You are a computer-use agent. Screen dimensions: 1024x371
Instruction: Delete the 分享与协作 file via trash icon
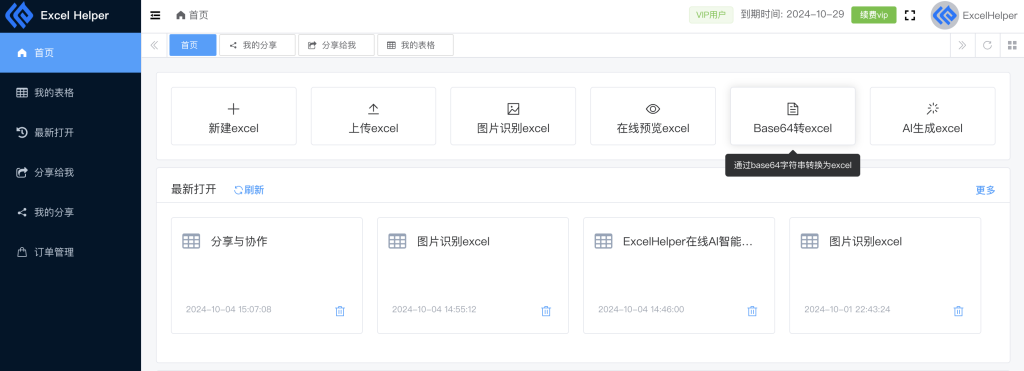click(340, 311)
